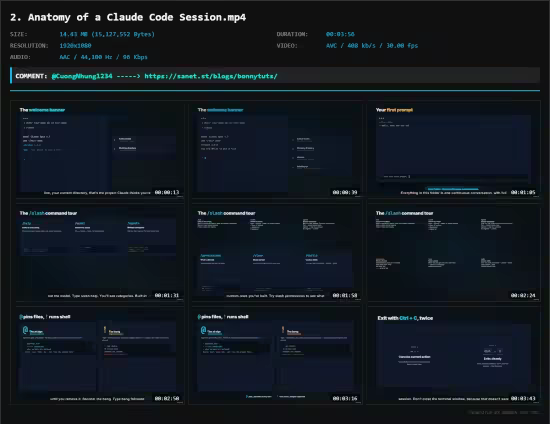Click the title '2. Anatomy of a Claude Code Session.mp4'
Viewport: 550px width, 424px height.
click(x=128, y=17)
